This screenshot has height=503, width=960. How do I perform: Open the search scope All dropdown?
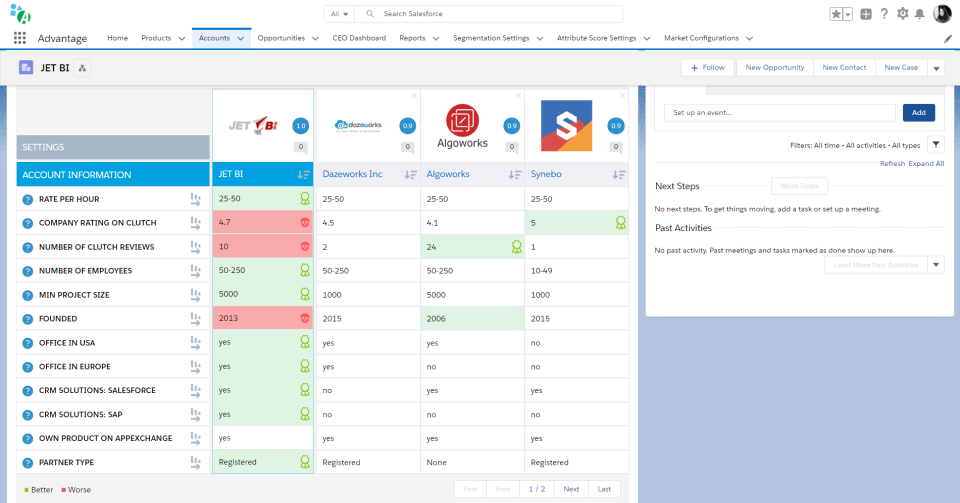(340, 14)
